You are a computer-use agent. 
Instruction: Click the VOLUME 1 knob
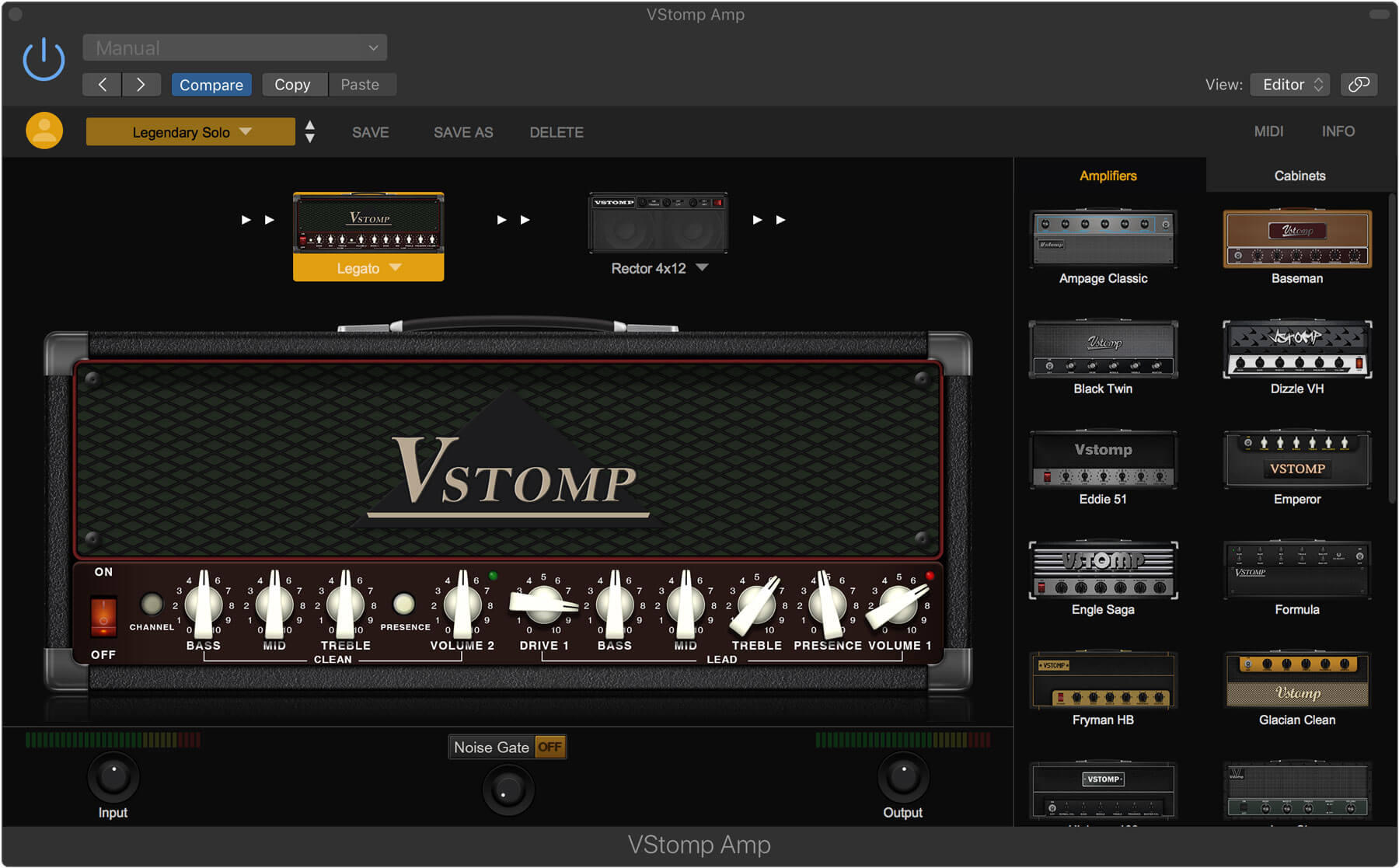click(898, 605)
